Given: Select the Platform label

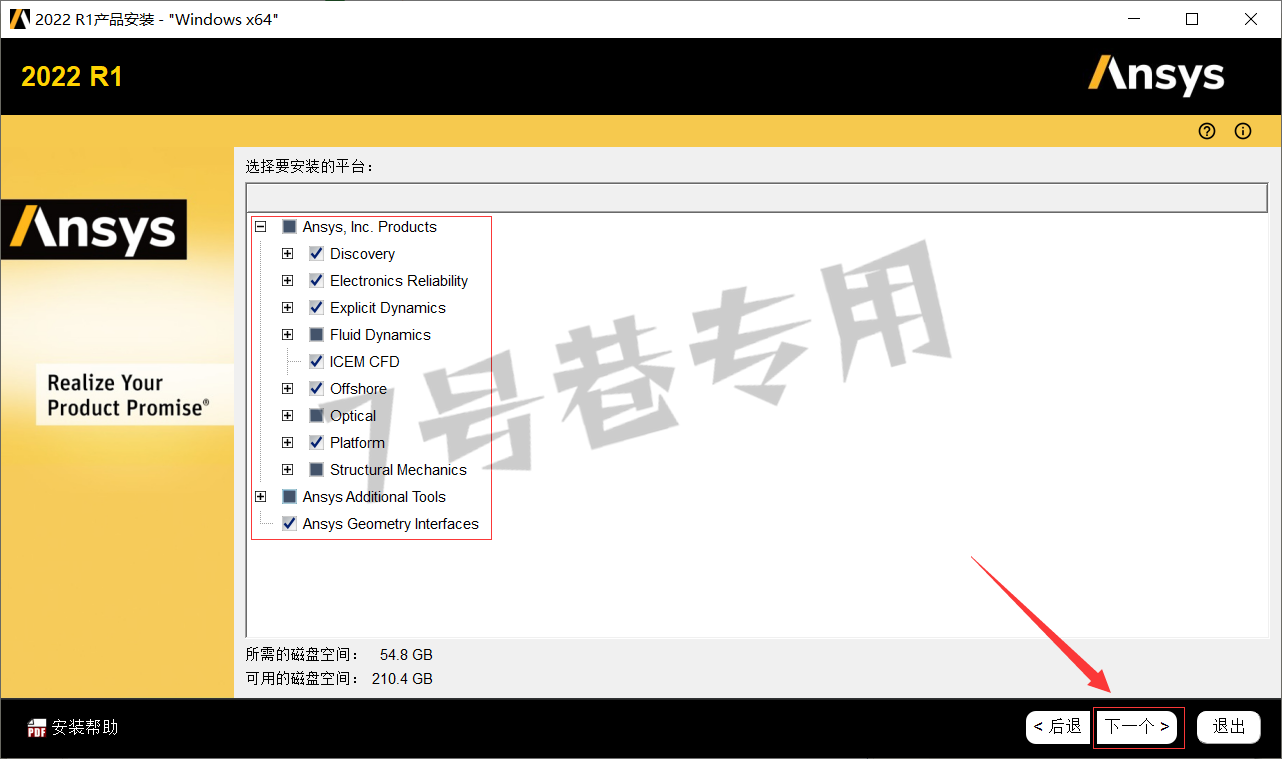Looking at the screenshot, I should 357,443.
